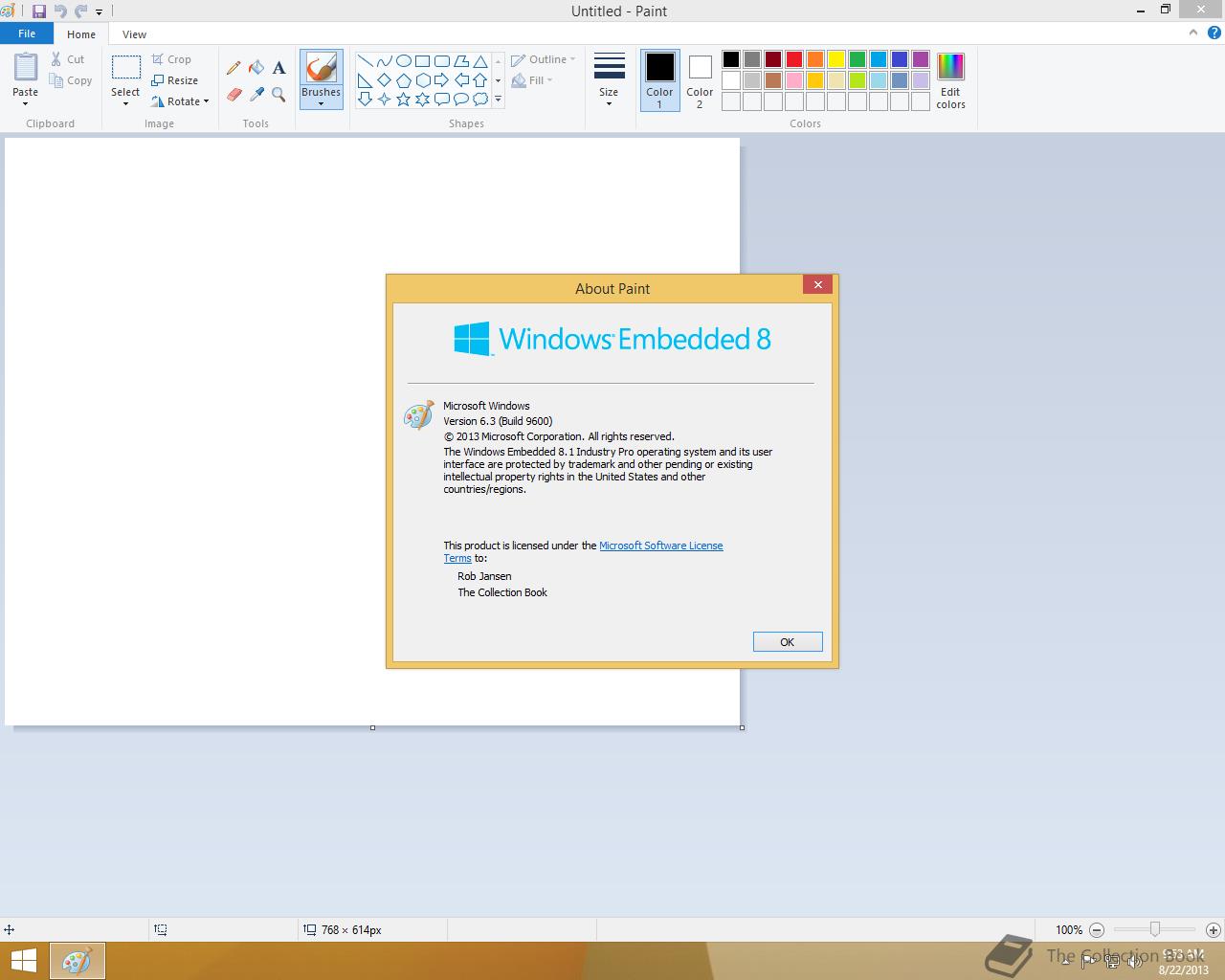Click the Undo arrow in title bar
The height and width of the screenshot is (980, 1225).
point(60,11)
